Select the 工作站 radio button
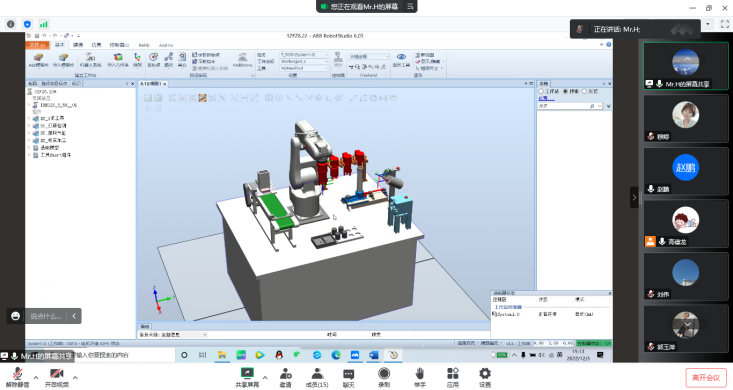The width and height of the screenshot is (733, 390). pos(541,91)
